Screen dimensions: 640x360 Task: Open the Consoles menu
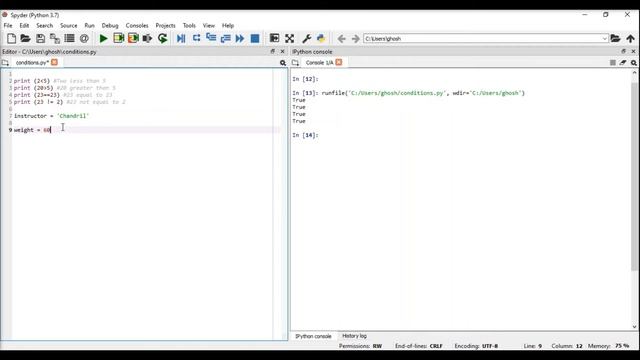click(x=137, y=25)
